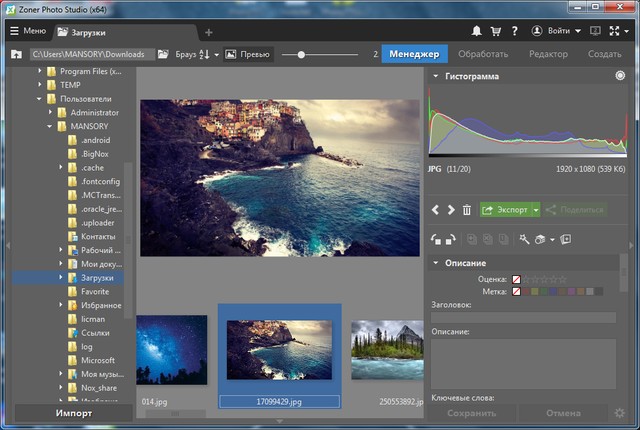This screenshot has height=430, width=640.
Task: Click the Экспорт button
Action: 505,210
